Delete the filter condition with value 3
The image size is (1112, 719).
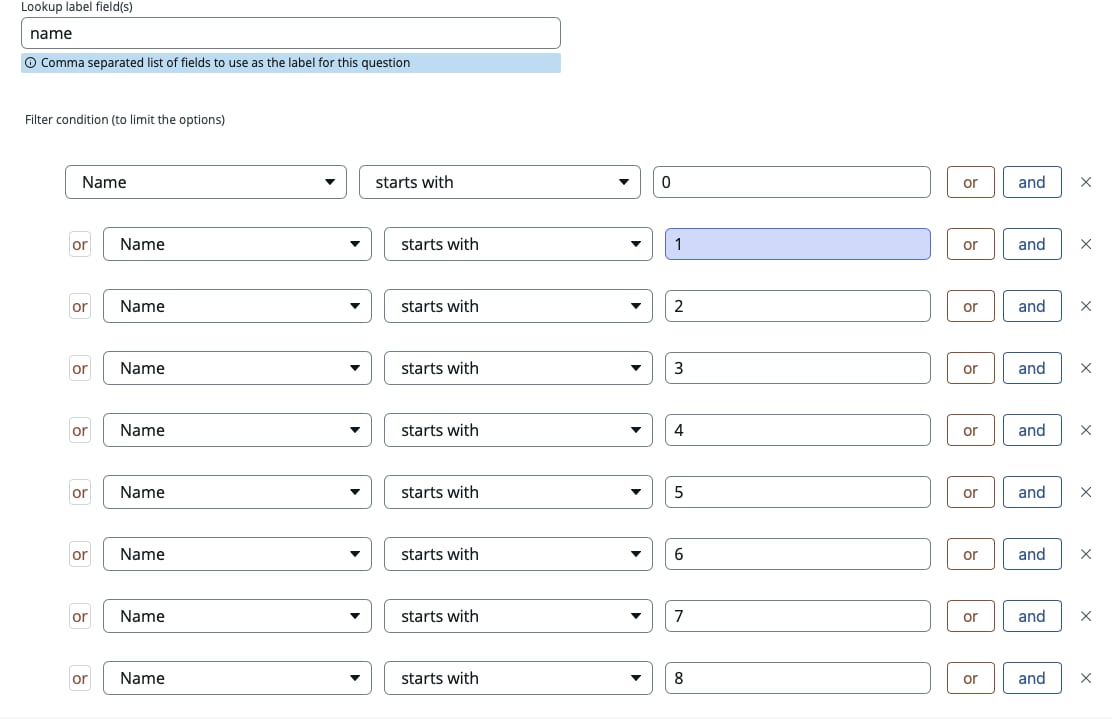1086,368
